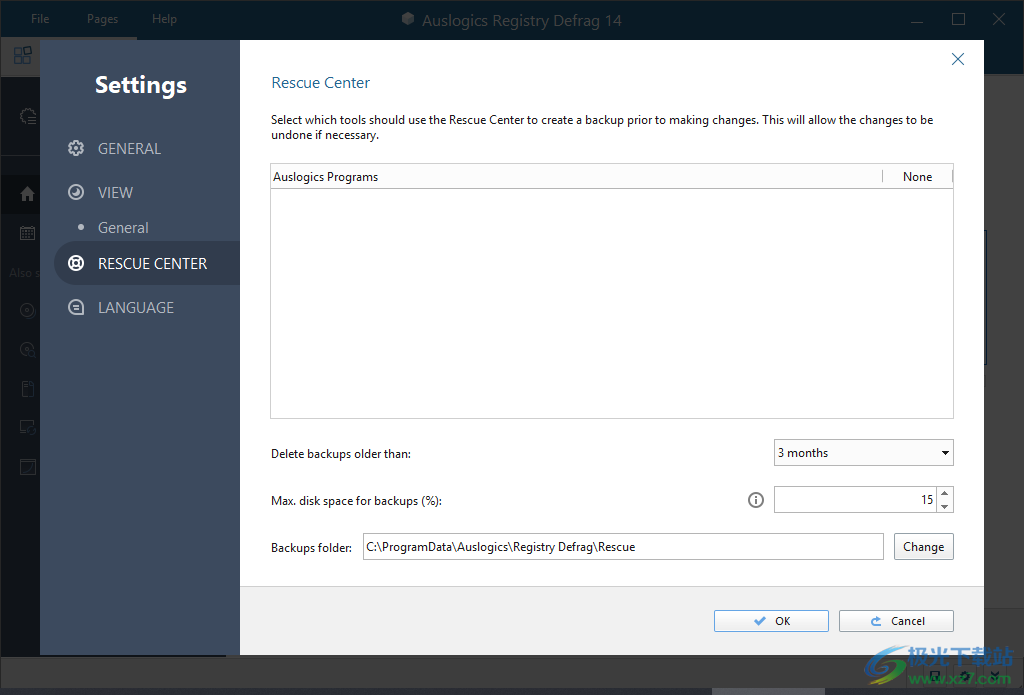Click the Delete backups older than label
The height and width of the screenshot is (695, 1024).
pyautogui.click(x=341, y=454)
